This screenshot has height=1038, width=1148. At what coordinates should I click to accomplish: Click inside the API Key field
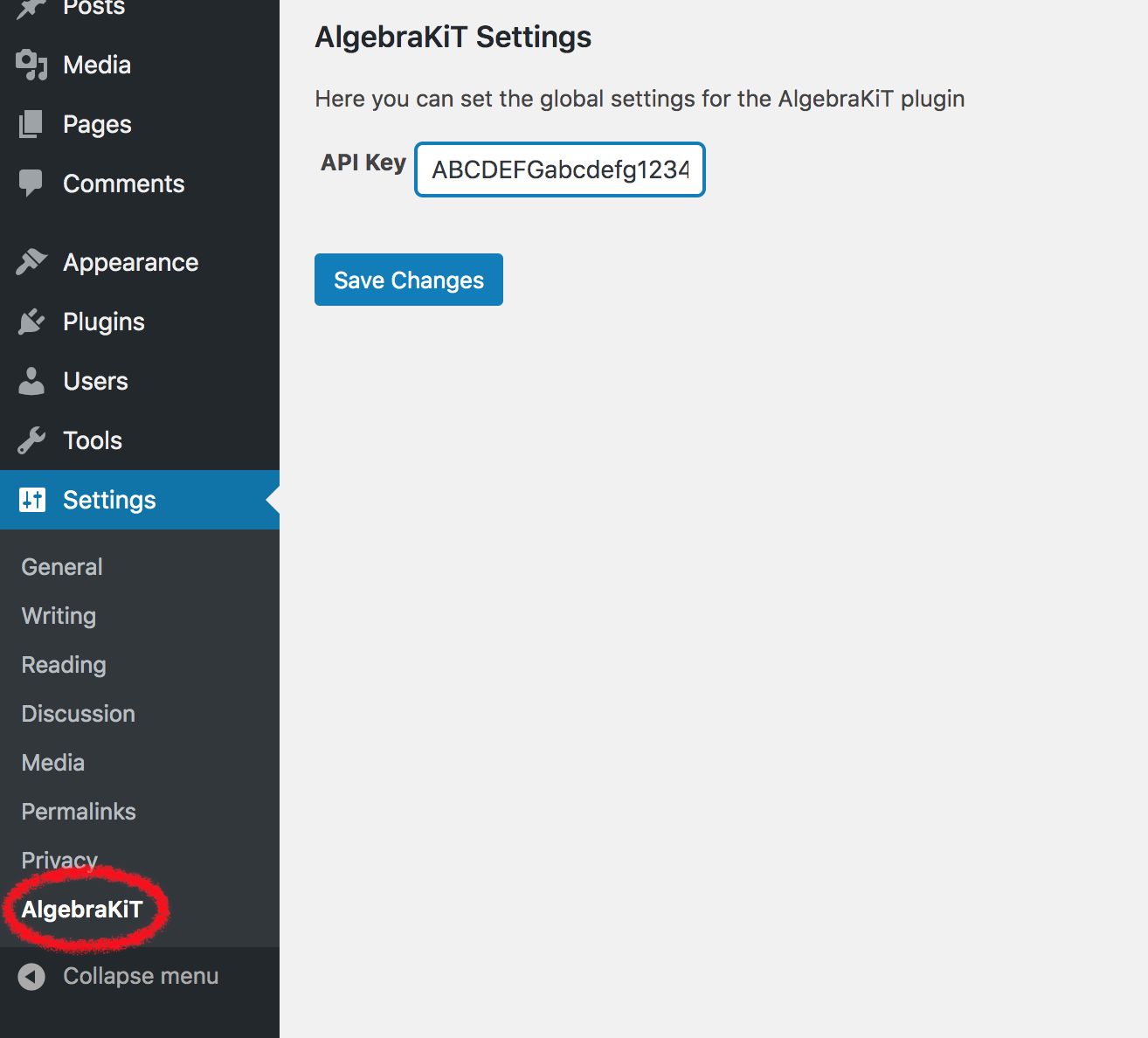pos(558,170)
